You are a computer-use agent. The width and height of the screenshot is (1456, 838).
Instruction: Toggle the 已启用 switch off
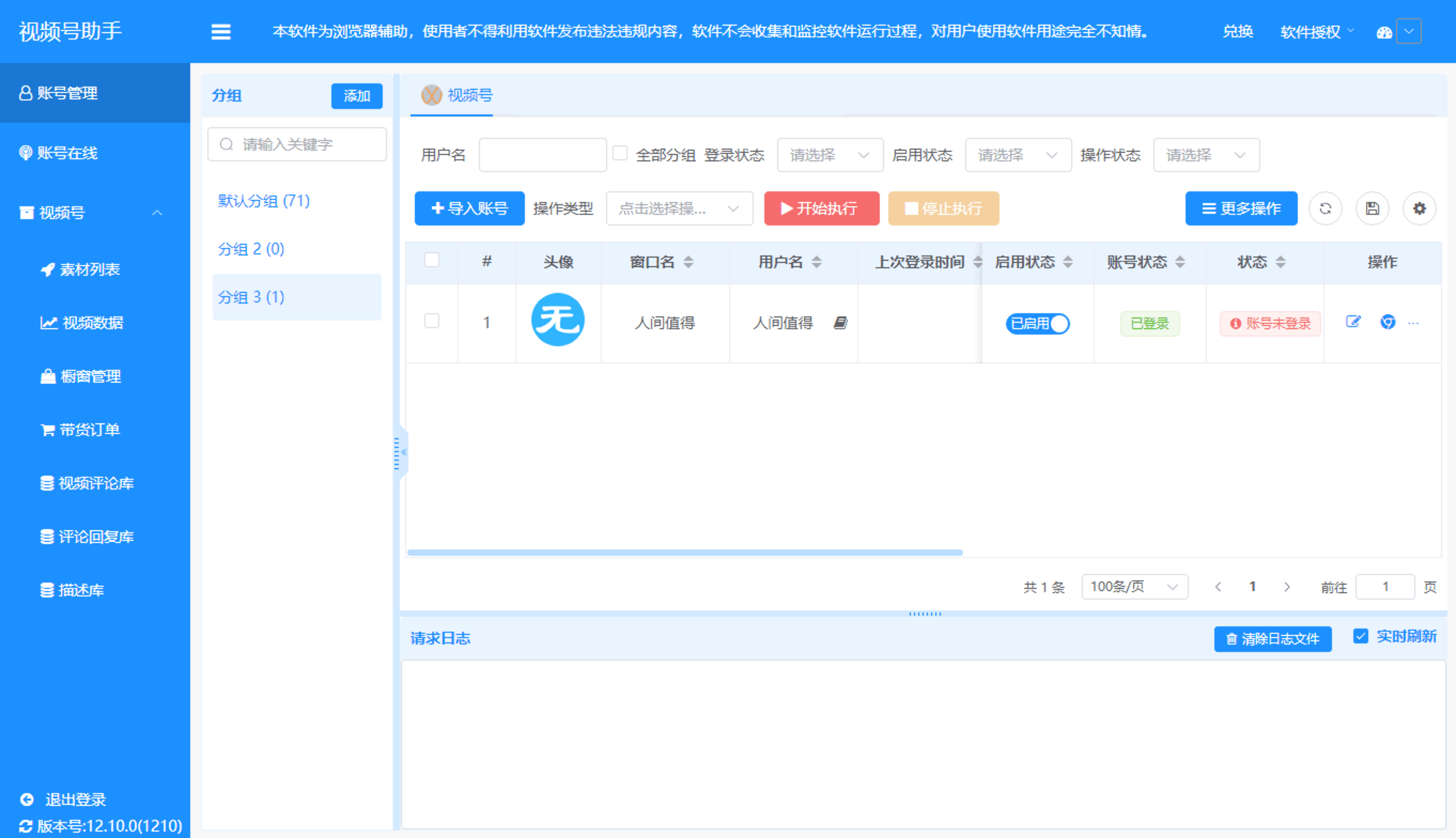pyautogui.click(x=1037, y=323)
